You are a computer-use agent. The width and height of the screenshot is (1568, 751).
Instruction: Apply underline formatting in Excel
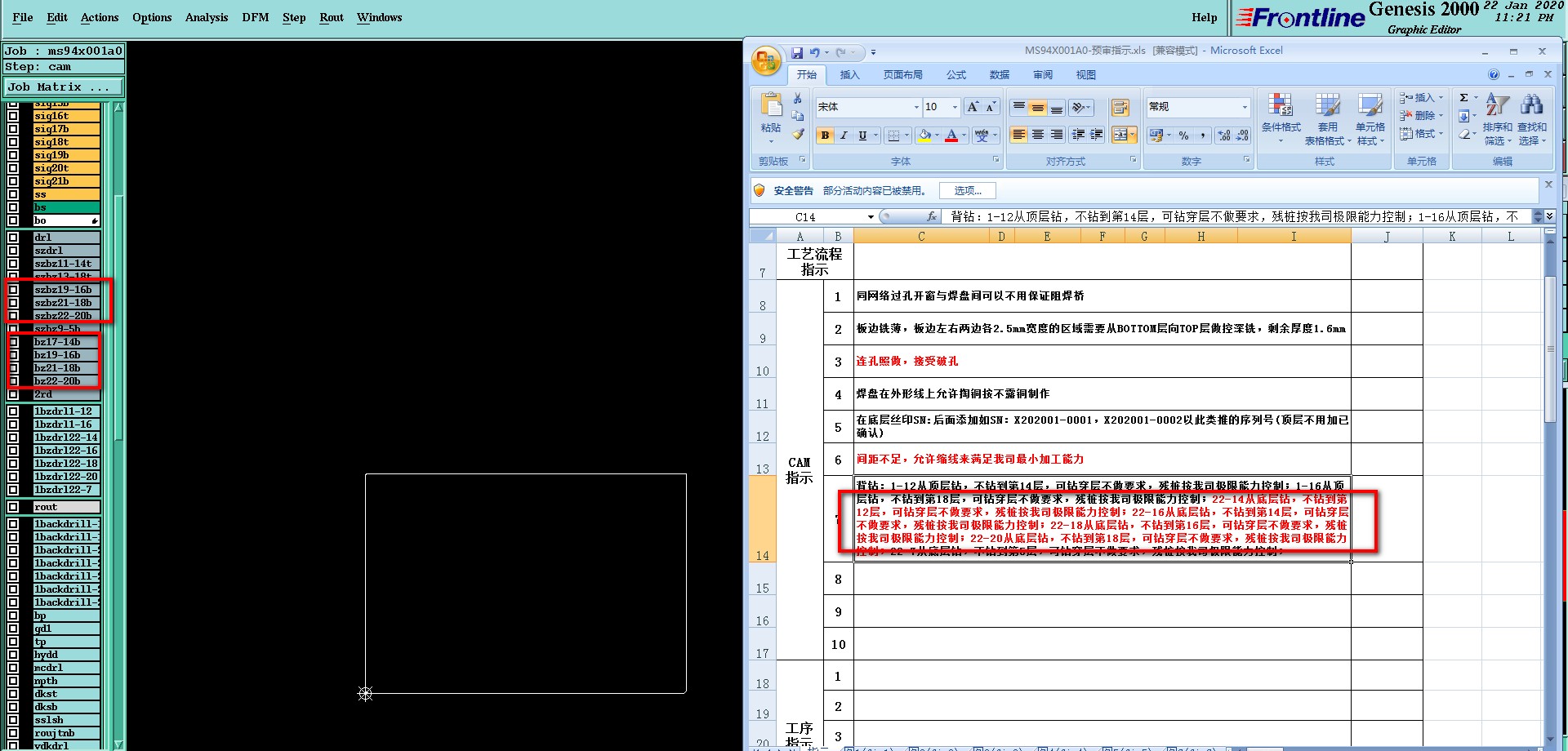pos(862,136)
